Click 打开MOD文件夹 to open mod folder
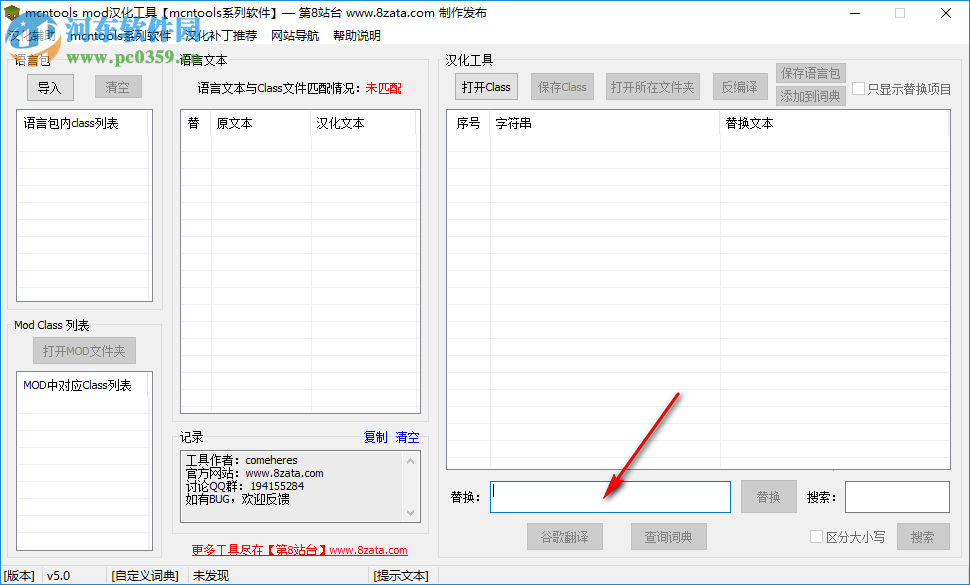Screen dimensions: 970x585 (83, 349)
